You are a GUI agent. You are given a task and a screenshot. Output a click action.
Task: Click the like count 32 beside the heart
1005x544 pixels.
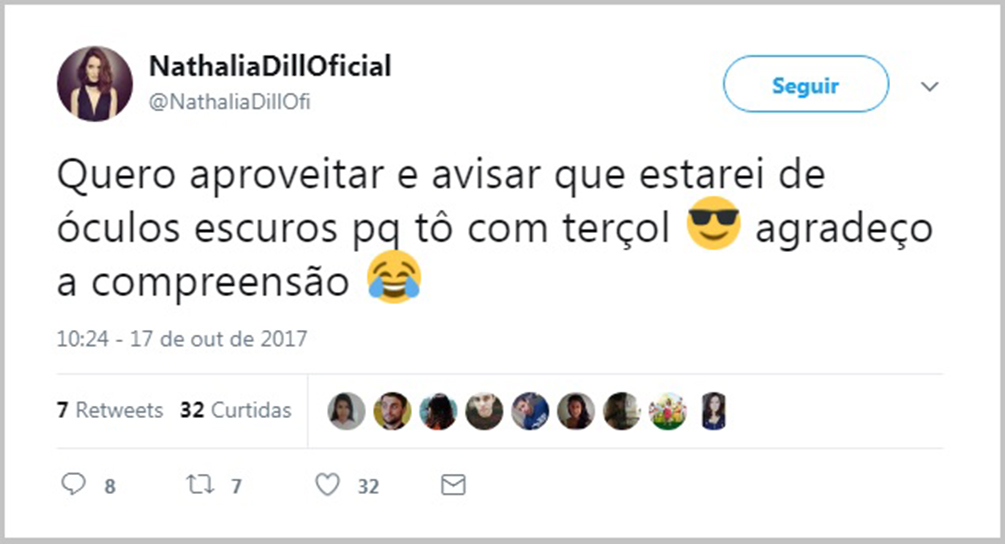[368, 486]
